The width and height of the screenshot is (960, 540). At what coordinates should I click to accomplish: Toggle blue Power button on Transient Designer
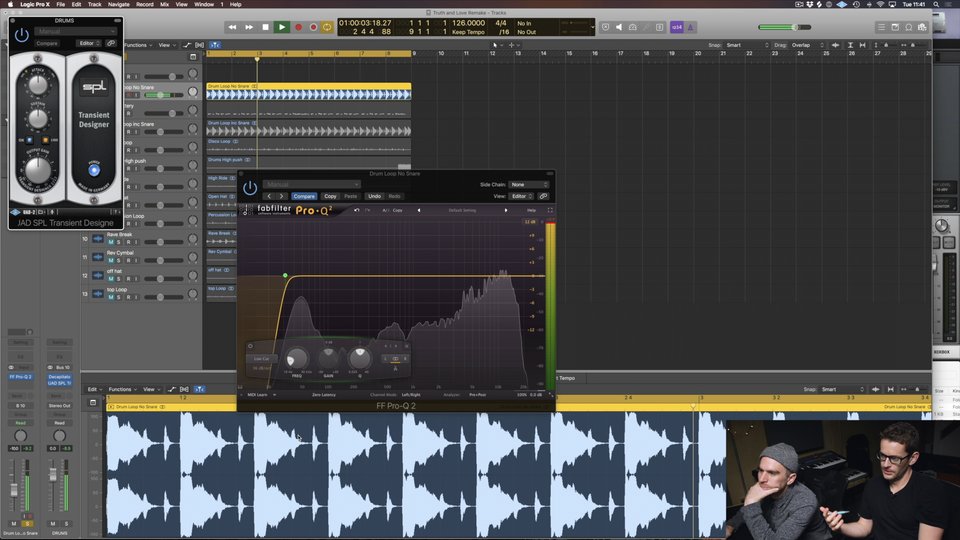coord(94,170)
